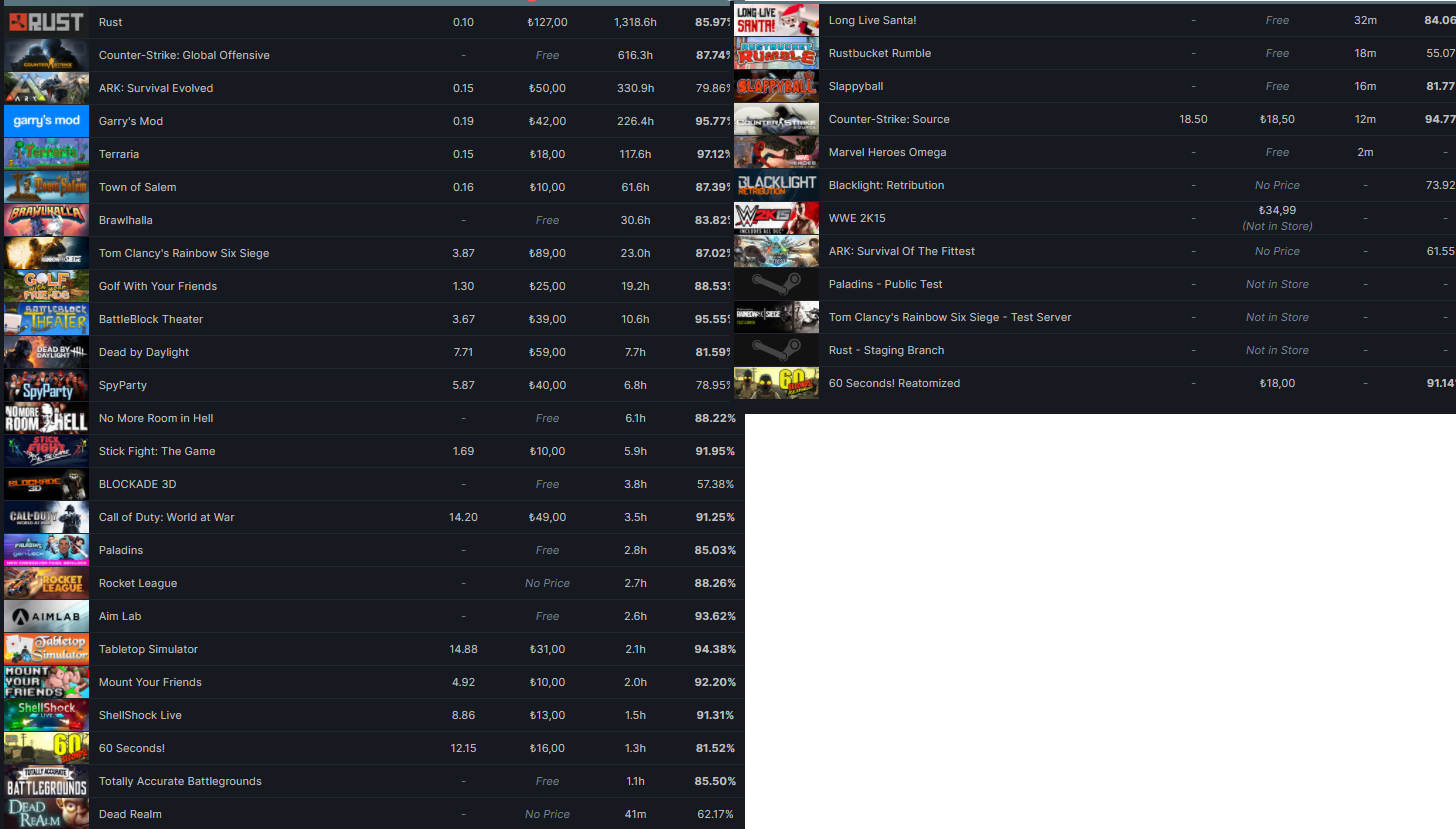This screenshot has width=1456, height=829.
Task: Open Counter-Strike: Global Offensive thumbnail image
Action: (46, 55)
